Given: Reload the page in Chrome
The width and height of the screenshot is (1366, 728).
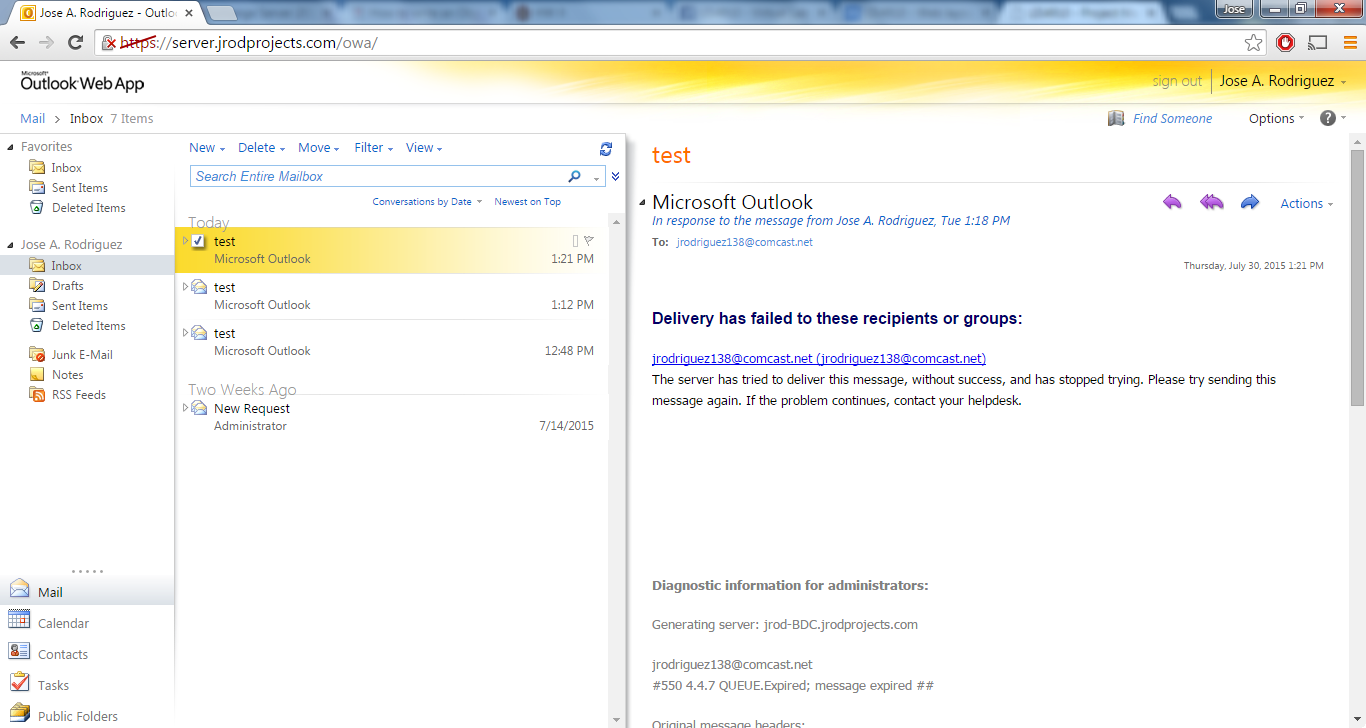Looking at the screenshot, I should point(75,43).
